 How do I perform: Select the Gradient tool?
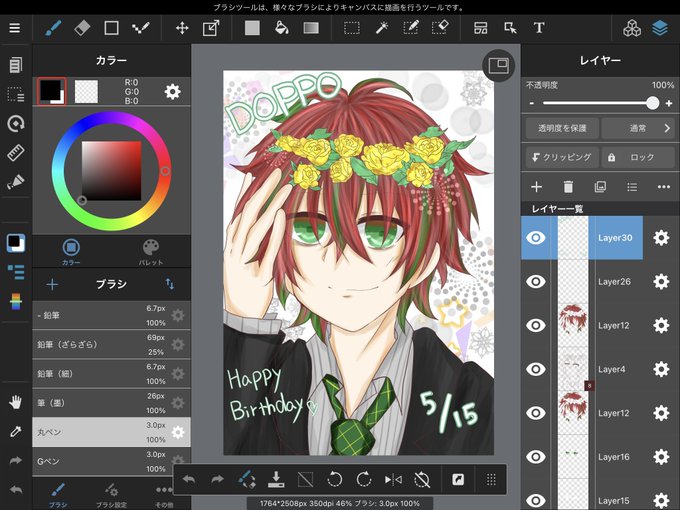coord(311,28)
